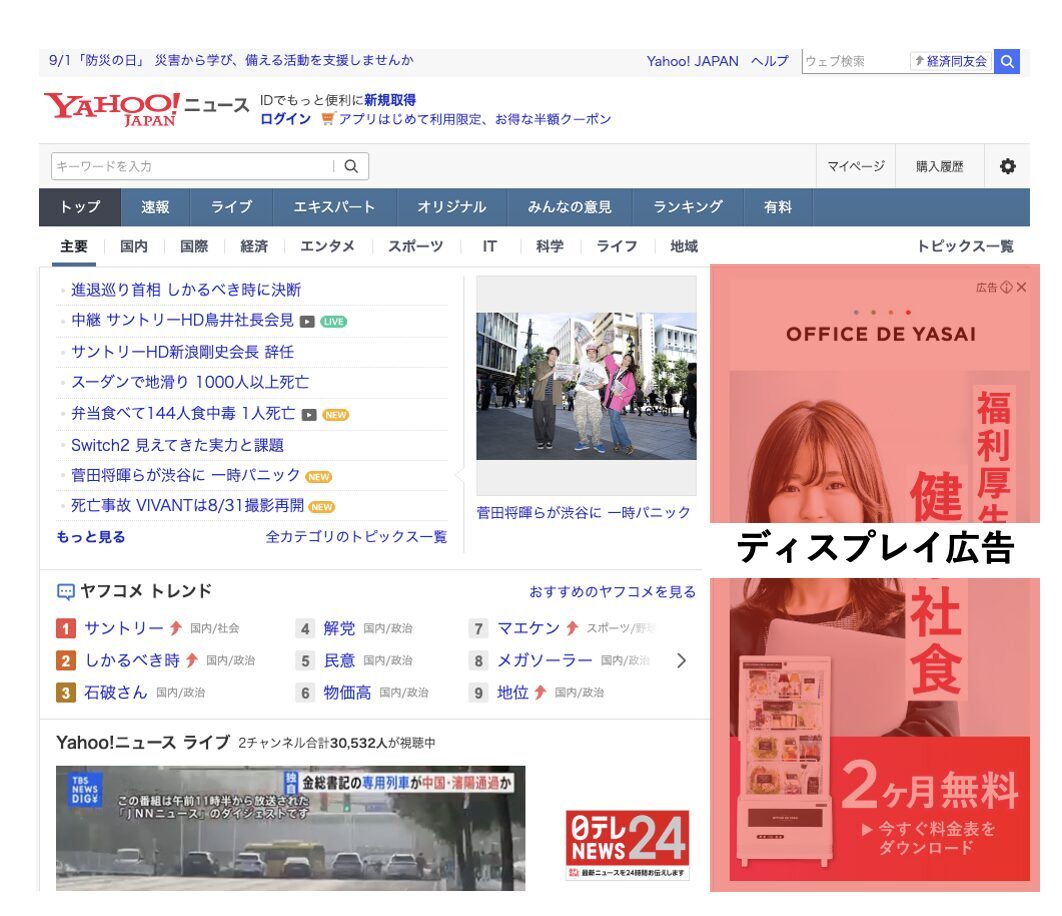The image size is (1062, 916).
Task: Open the エキスパート tab
Action: click(335, 207)
